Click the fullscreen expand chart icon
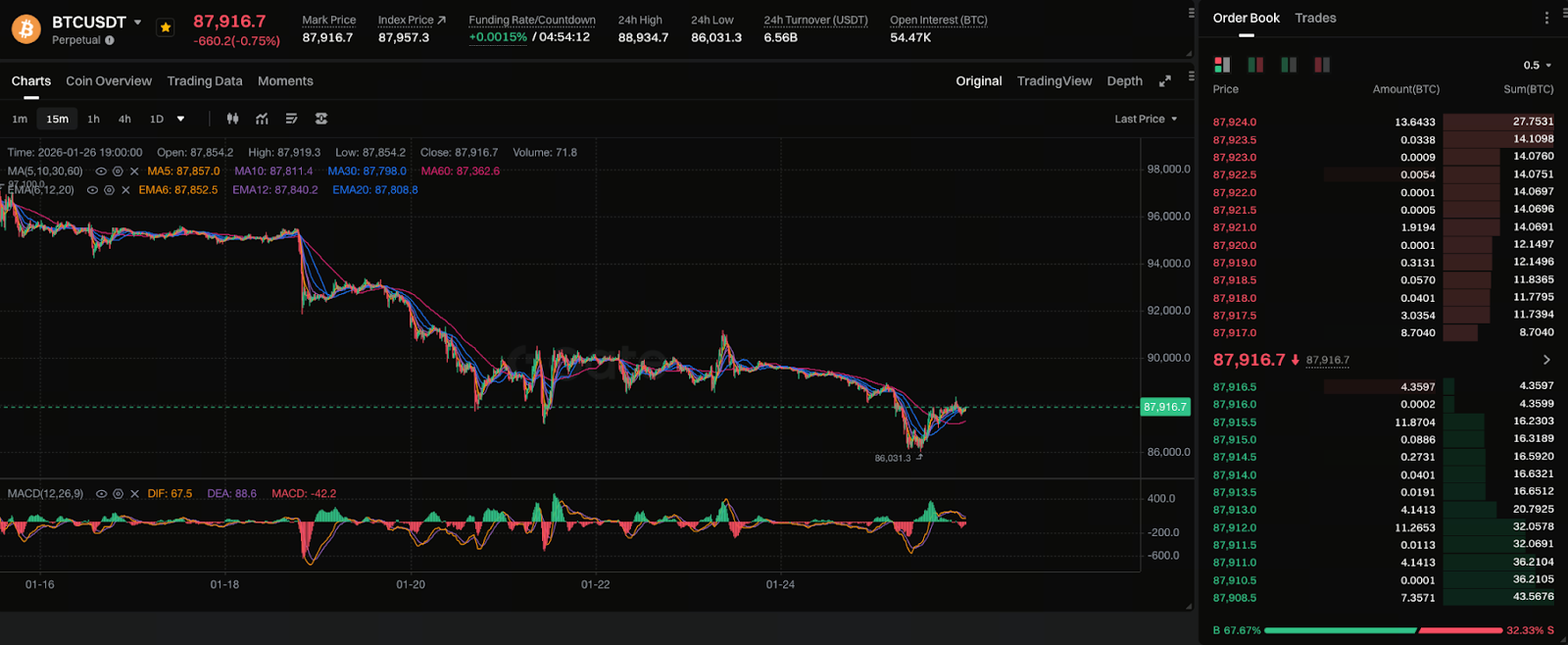The width and height of the screenshot is (1568, 645). (x=1165, y=81)
